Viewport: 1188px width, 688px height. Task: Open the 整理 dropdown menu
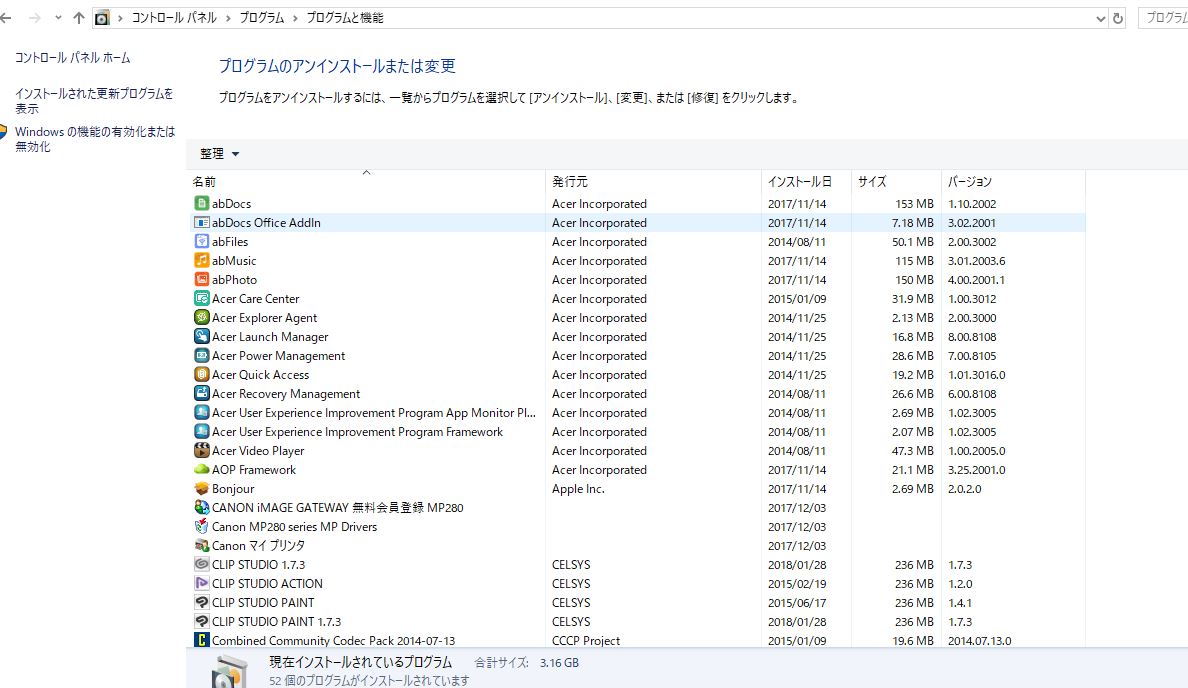click(x=219, y=154)
